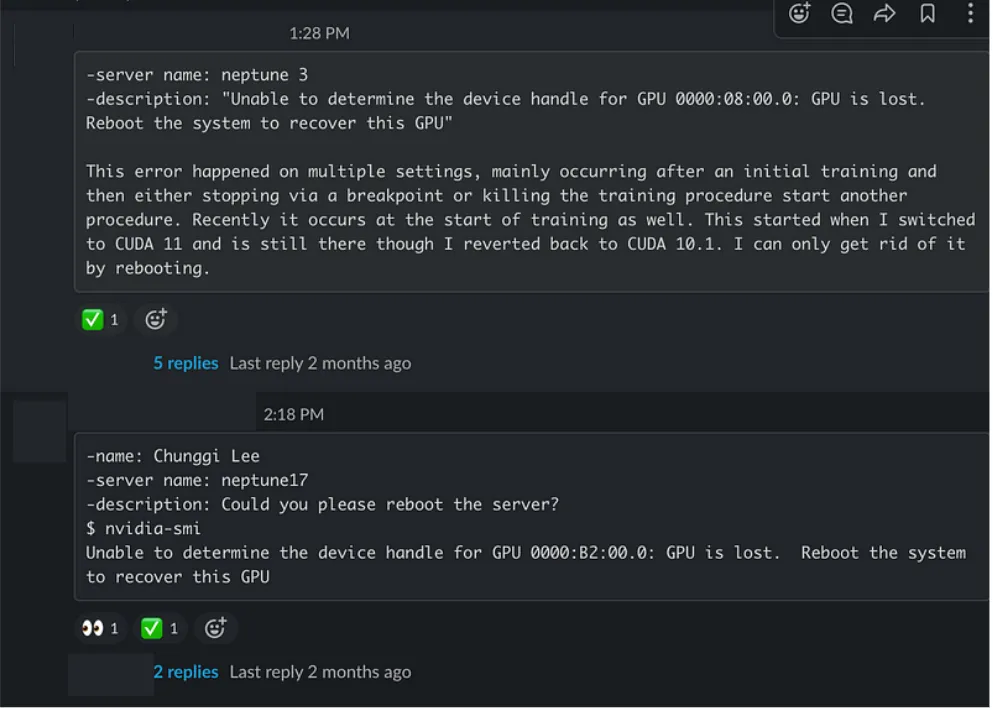This screenshot has height=710, width=993.
Task: Reply in thread via the speech bubble icon
Action: pos(842,13)
